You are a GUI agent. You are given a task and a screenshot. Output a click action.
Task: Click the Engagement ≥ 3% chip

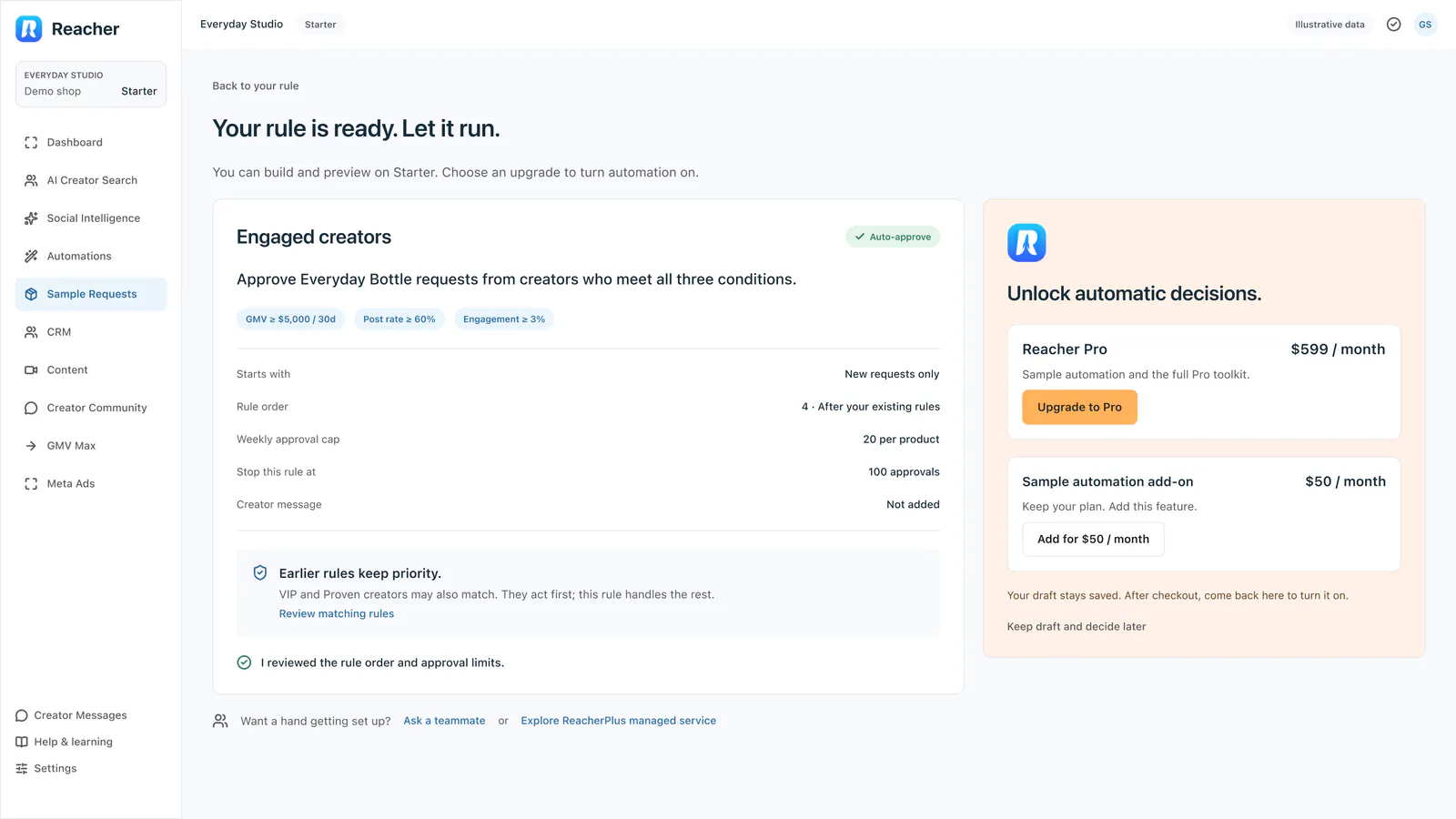(x=504, y=319)
